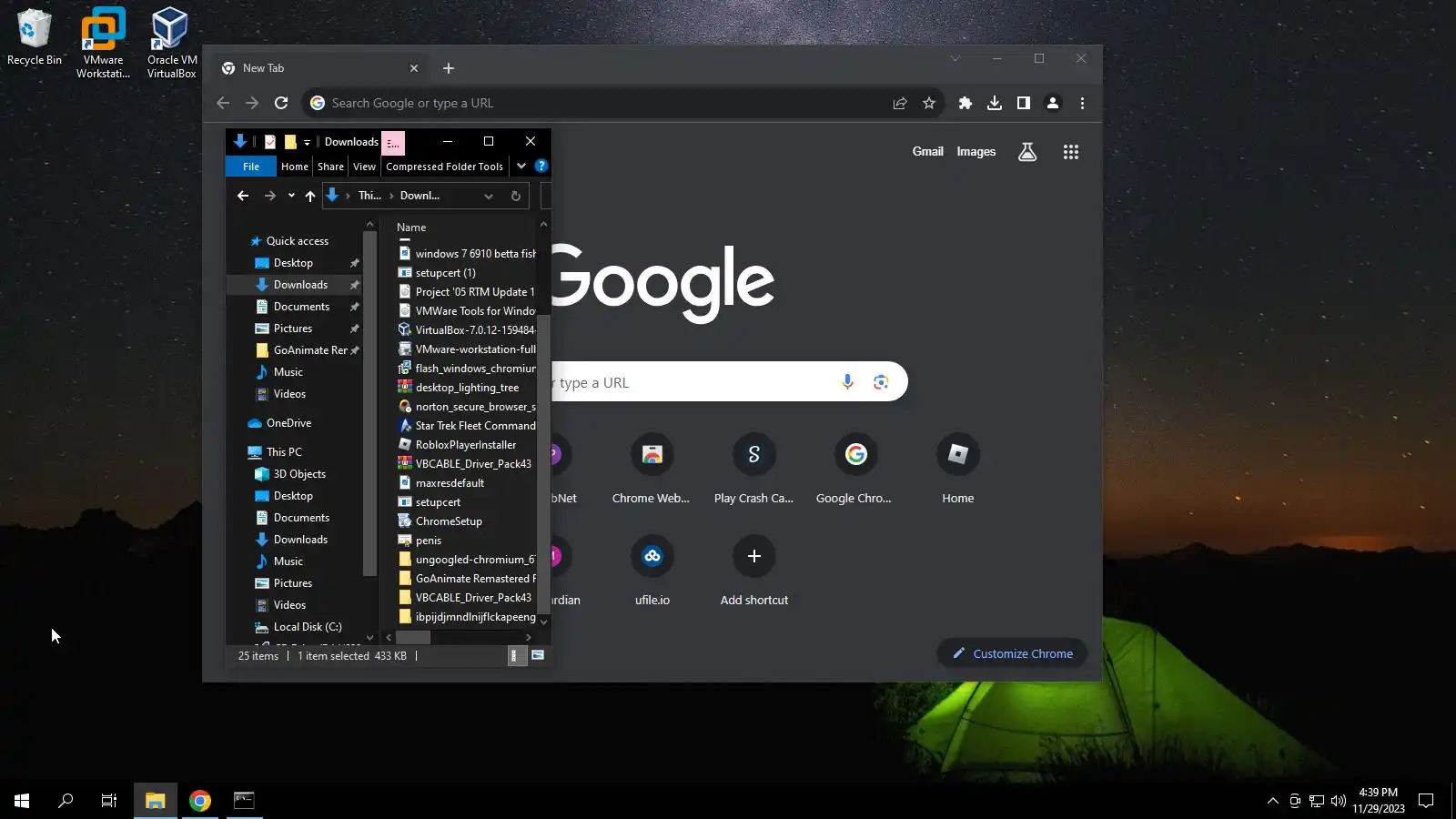Open Windows Start menu

(x=22, y=801)
